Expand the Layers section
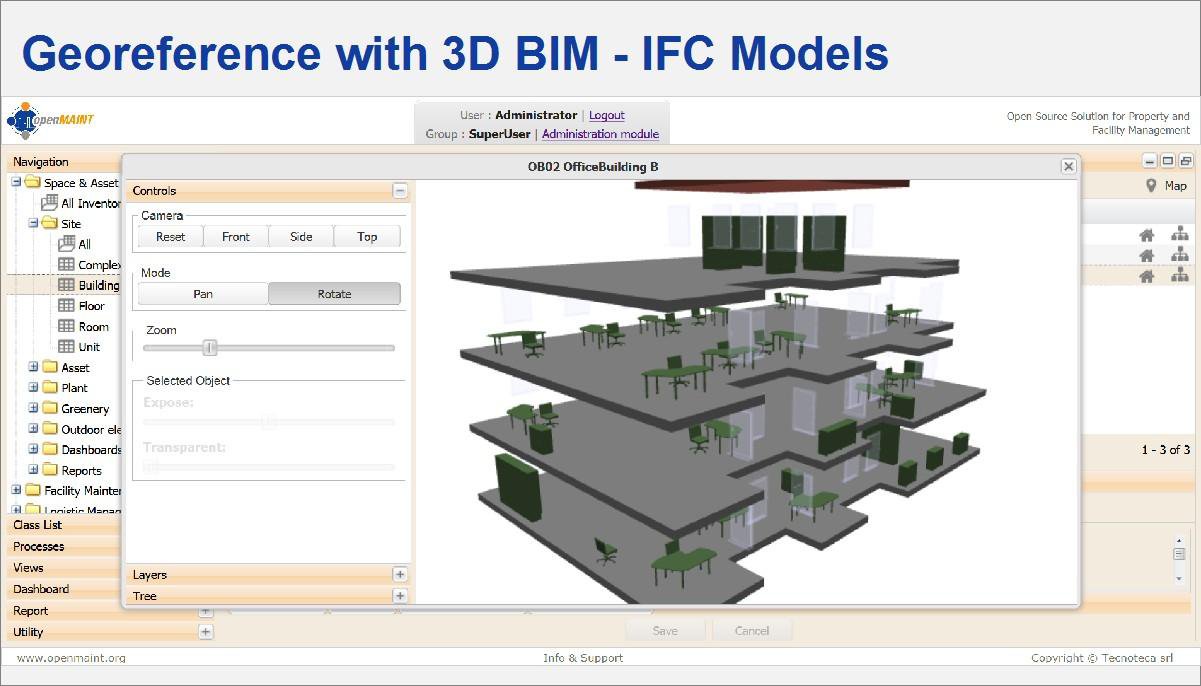Image resolution: width=1201 pixels, height=686 pixels. tap(399, 574)
